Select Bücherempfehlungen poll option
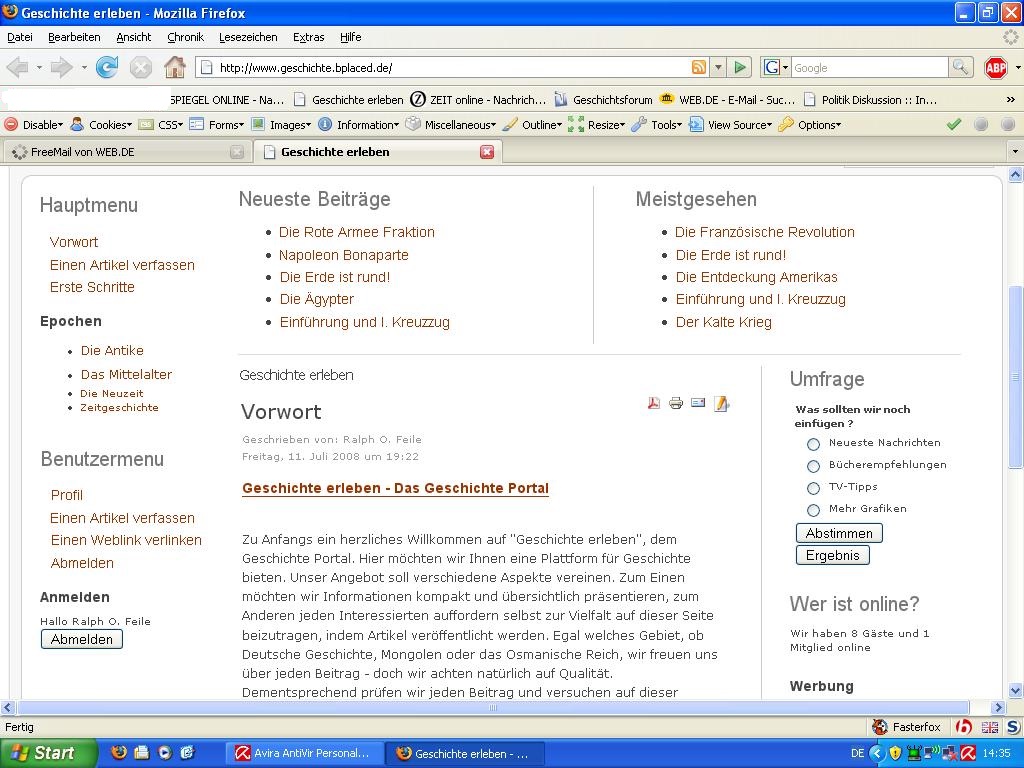Viewport: 1024px width, 768px height. point(813,466)
